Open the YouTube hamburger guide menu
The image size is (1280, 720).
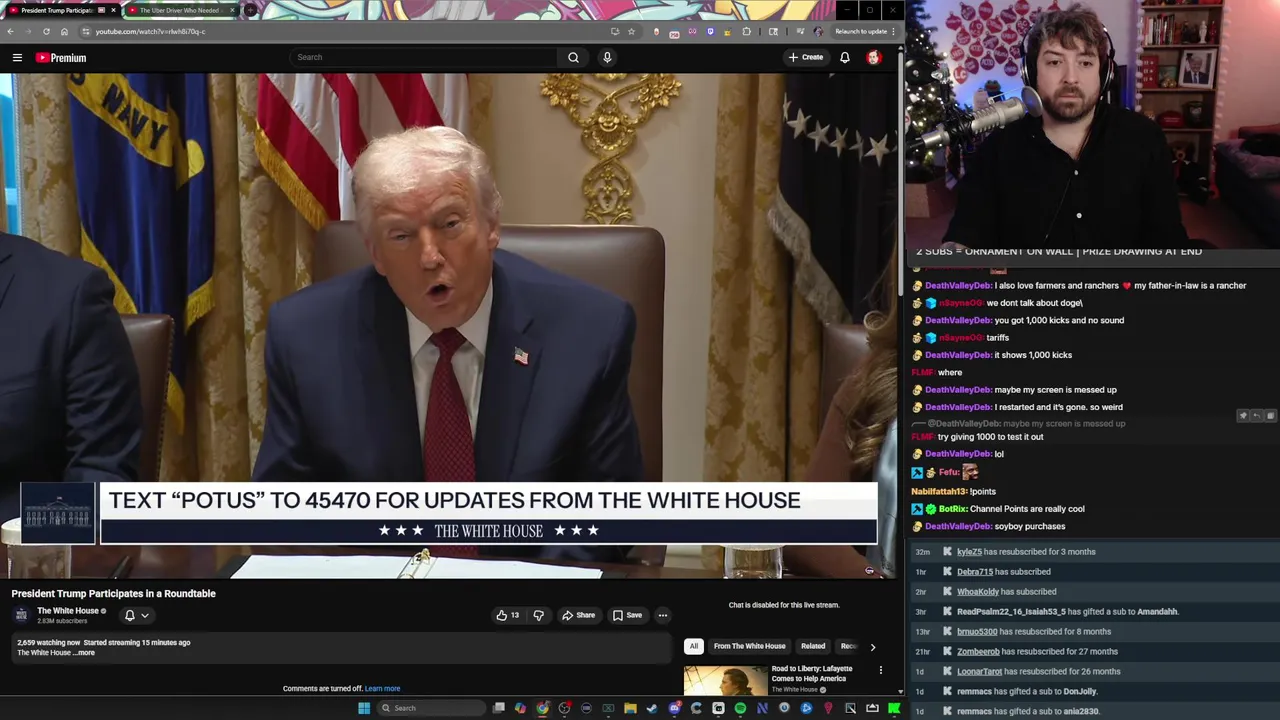(17, 58)
